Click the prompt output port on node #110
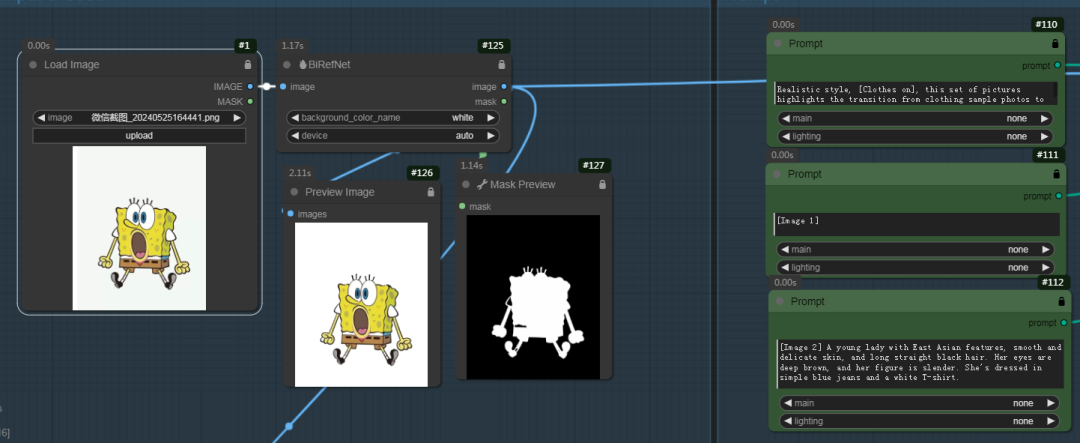 tap(1058, 65)
